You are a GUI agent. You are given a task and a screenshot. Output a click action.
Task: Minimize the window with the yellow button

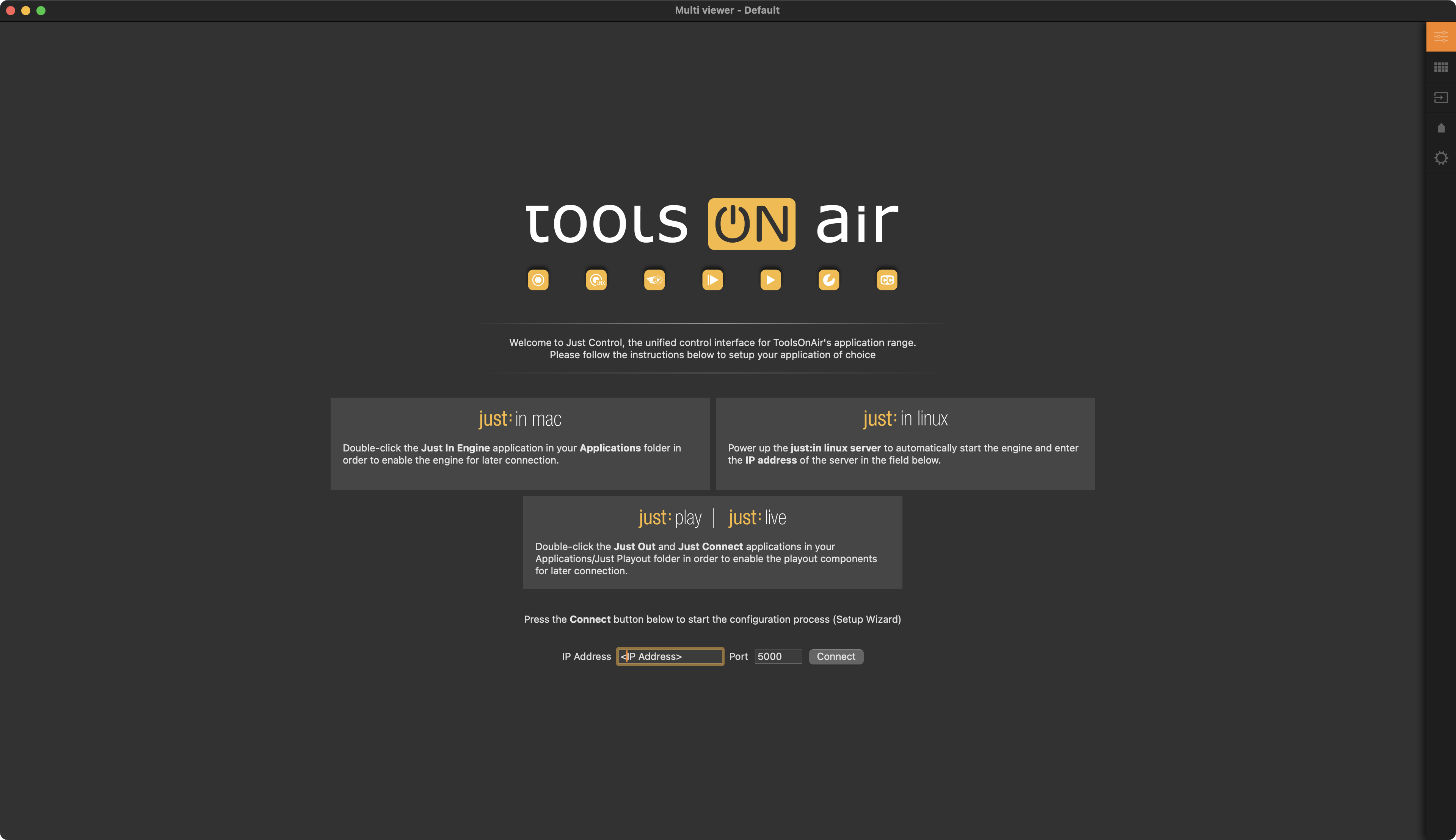coord(25,10)
